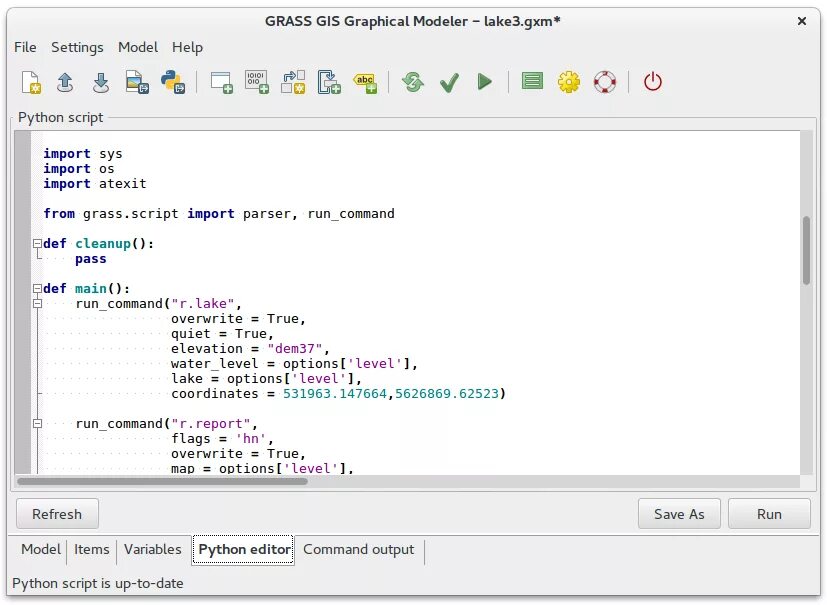The height and width of the screenshot is (605, 827).
Task: Click the Refresh button
Action: click(x=57, y=514)
